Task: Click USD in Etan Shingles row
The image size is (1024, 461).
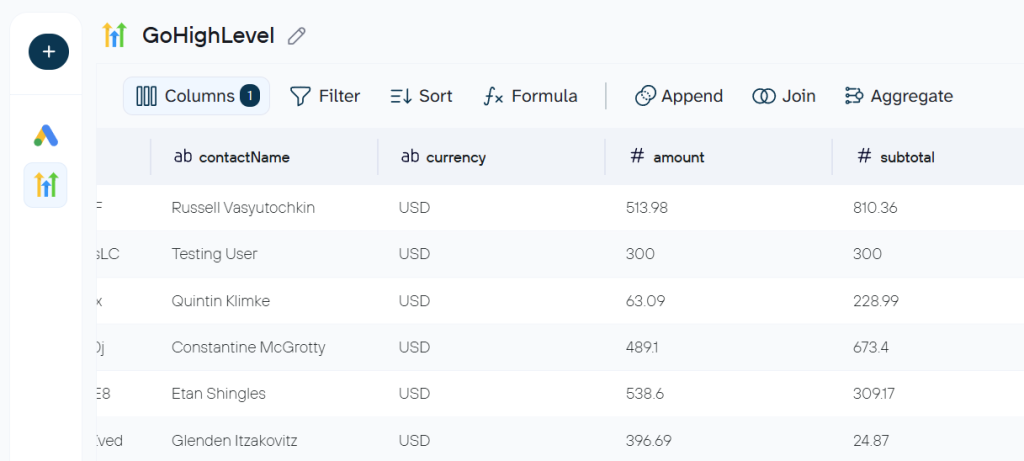Action: pyautogui.click(x=415, y=394)
